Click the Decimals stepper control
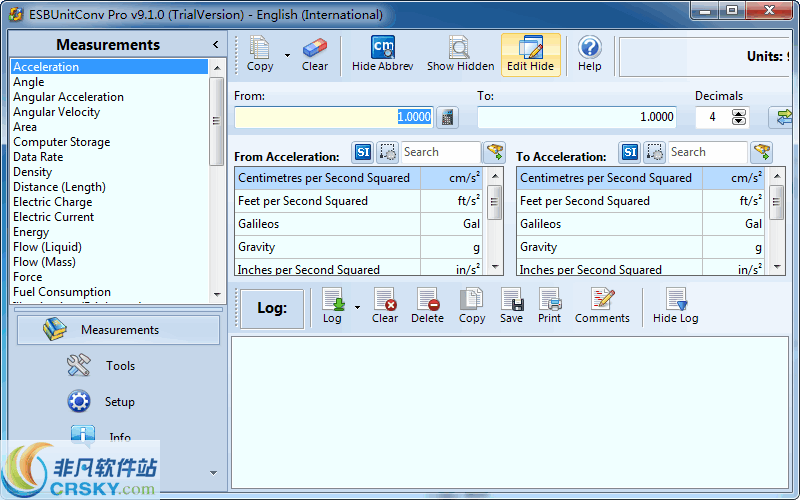The height and width of the screenshot is (500, 800). click(739, 117)
